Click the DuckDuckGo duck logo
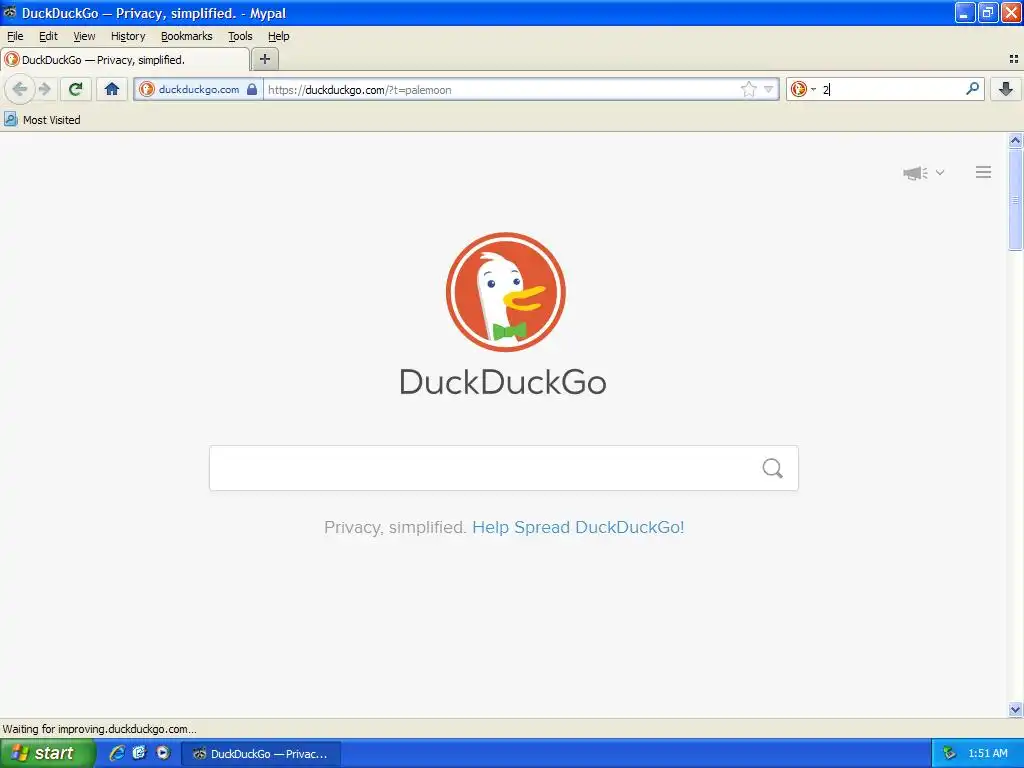The width and height of the screenshot is (1024, 768). 505,292
